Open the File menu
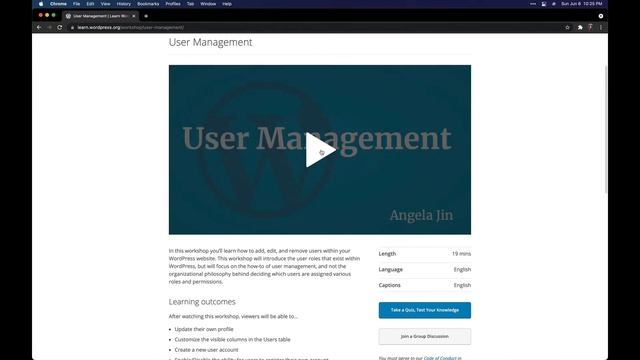Screen dimensions: 640x360 pyautogui.click(x=76, y=4)
